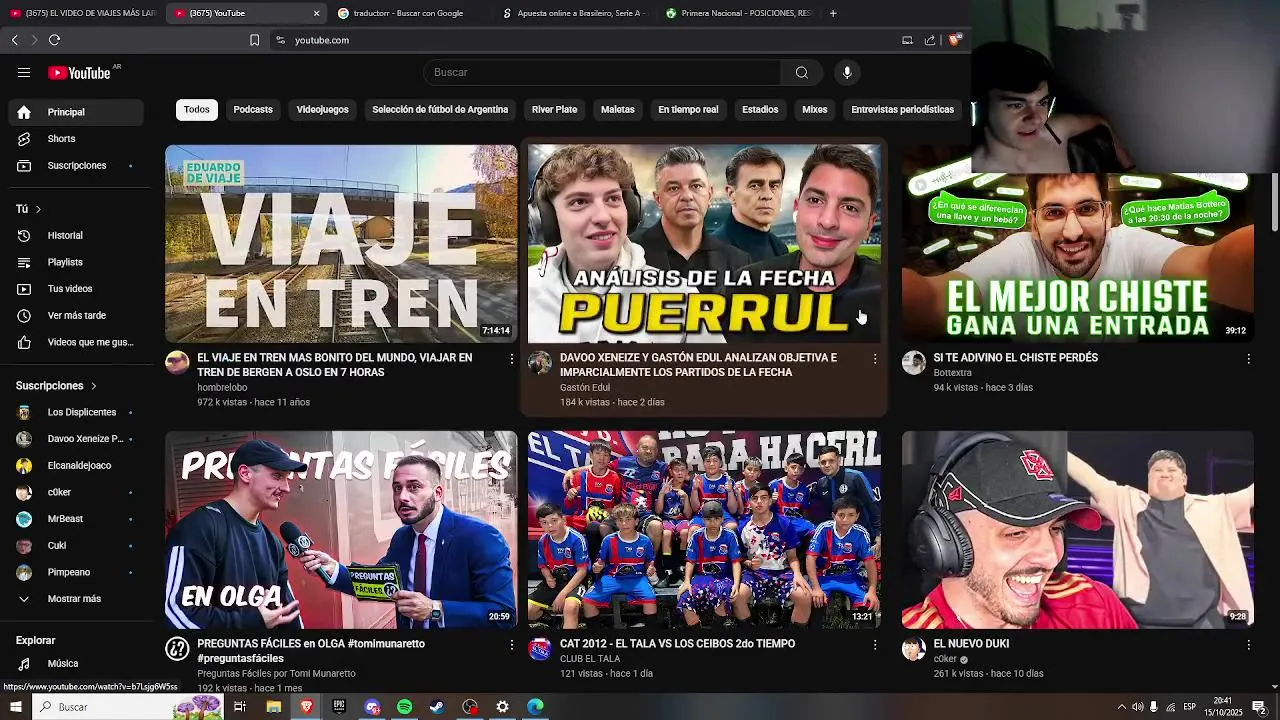The image size is (1280, 720).
Task: Open the CLUB EL TALA channel link
Action: pos(590,659)
